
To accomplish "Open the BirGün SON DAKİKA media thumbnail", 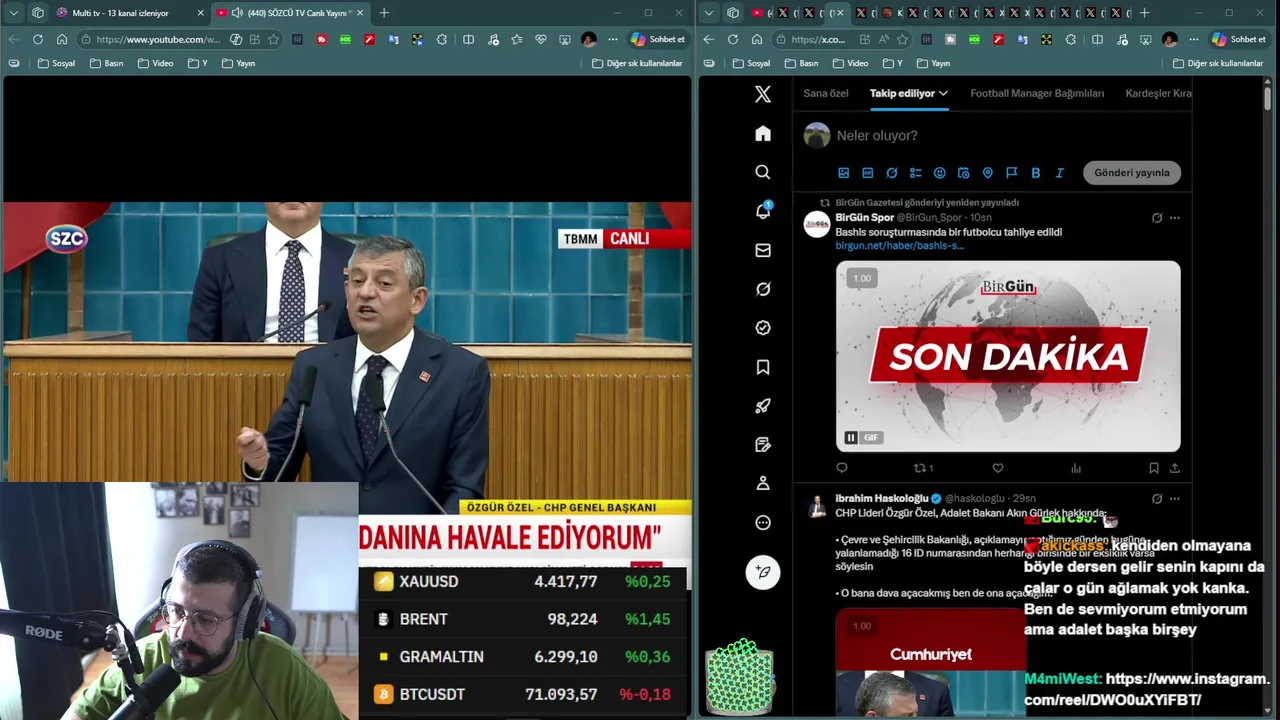I will (1008, 356).
